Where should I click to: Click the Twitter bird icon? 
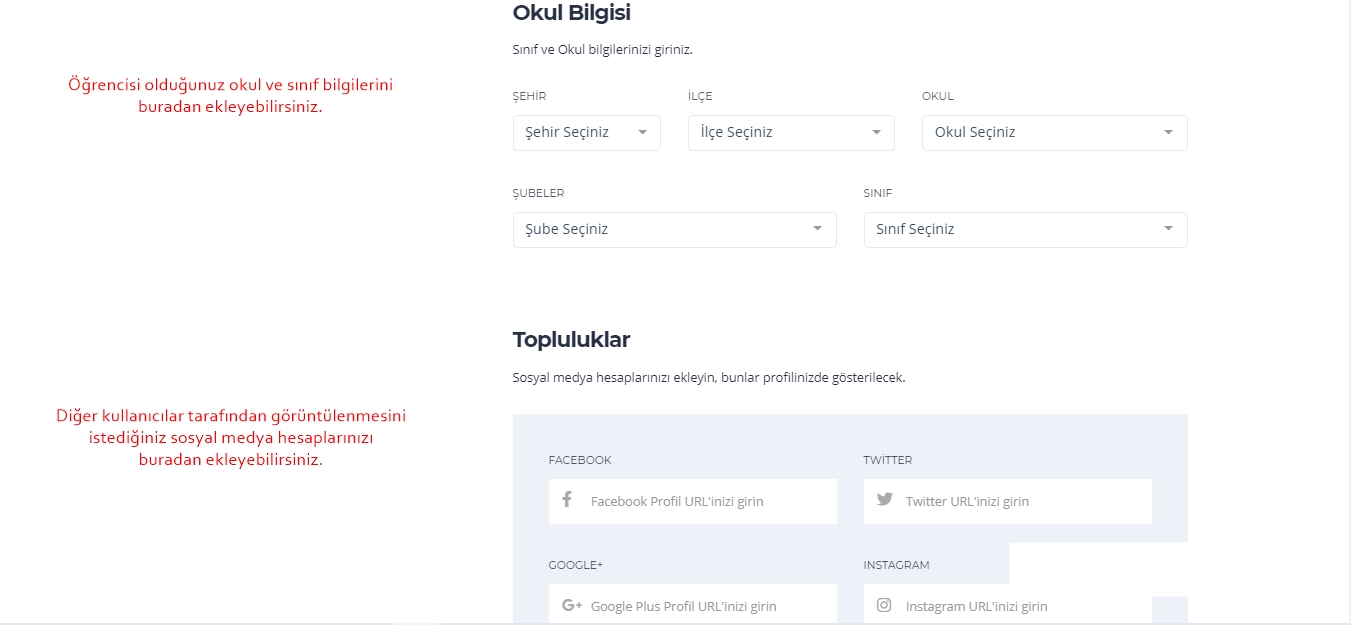point(884,500)
